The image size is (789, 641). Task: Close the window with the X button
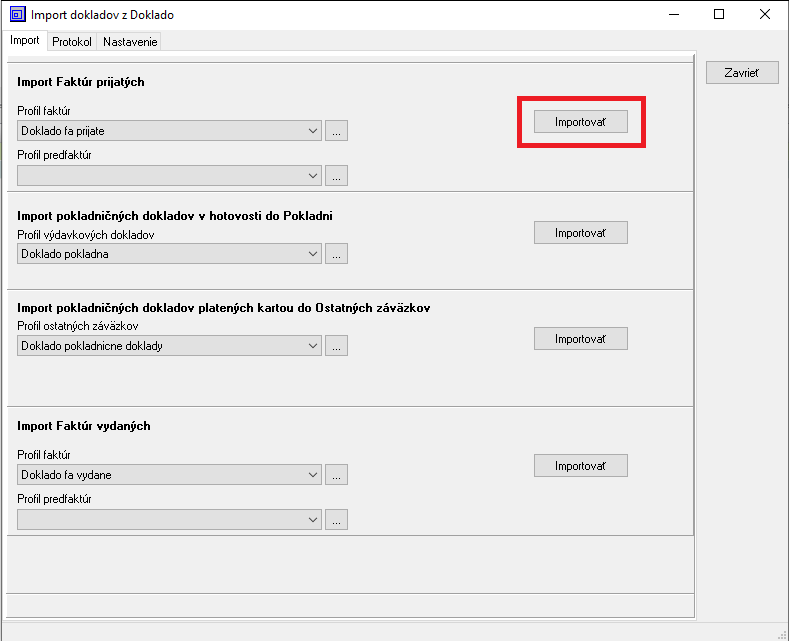[x=765, y=14]
